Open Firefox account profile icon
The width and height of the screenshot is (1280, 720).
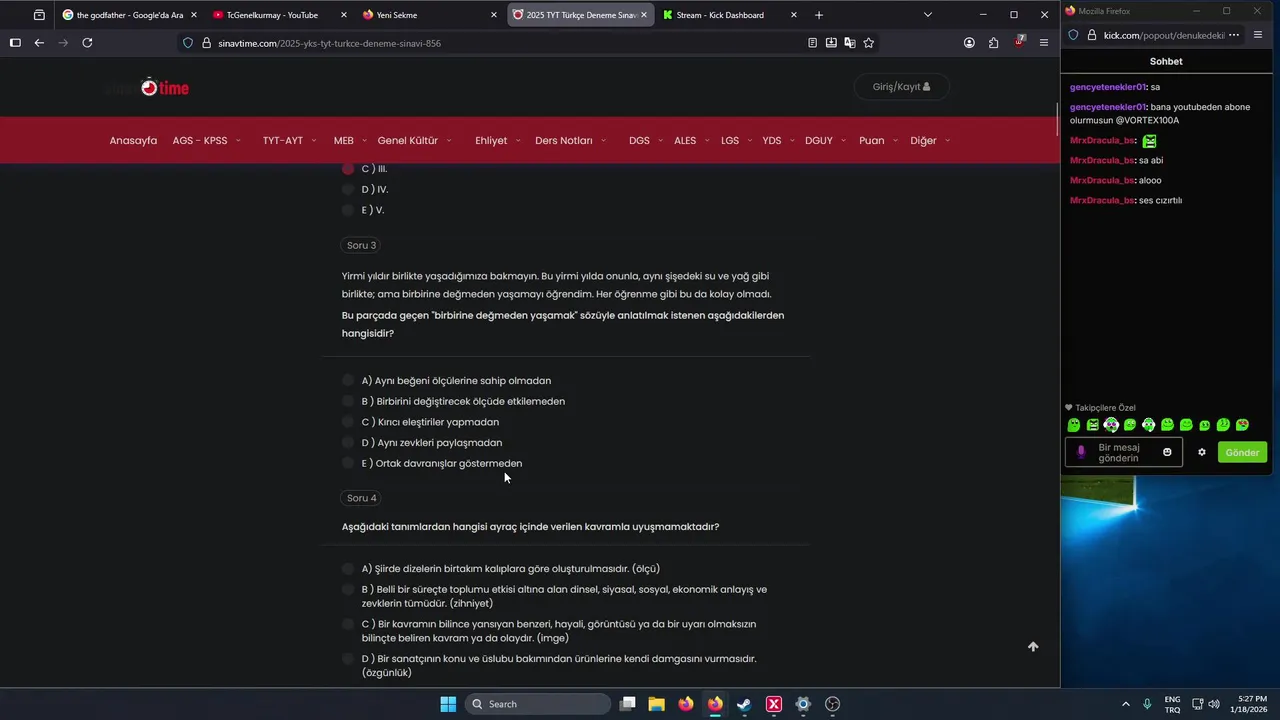click(969, 43)
